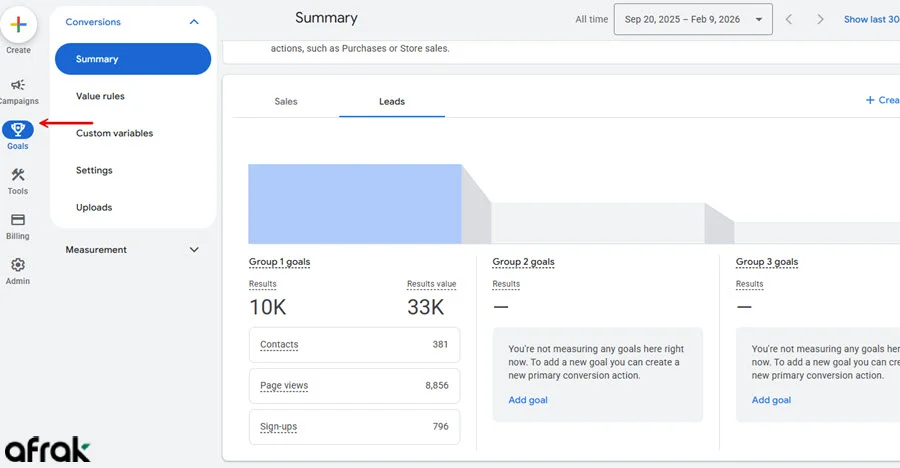900x468 pixels.
Task: Open Custom variables menu item
Action: click(x=114, y=133)
